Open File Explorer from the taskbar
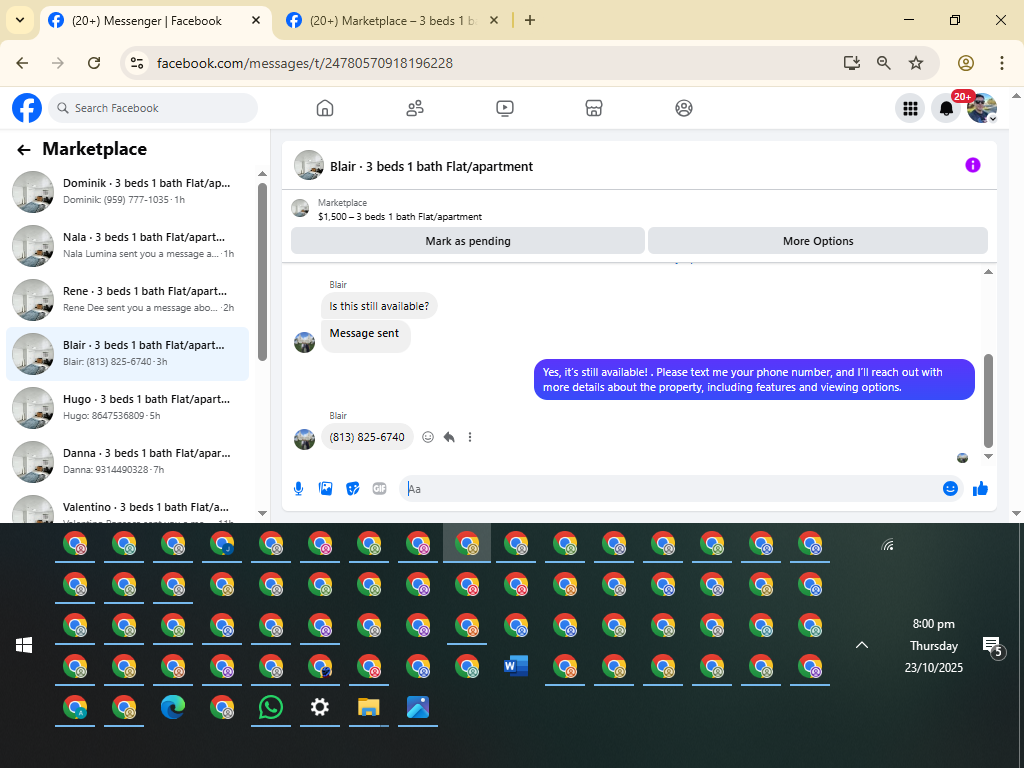 [x=369, y=707]
